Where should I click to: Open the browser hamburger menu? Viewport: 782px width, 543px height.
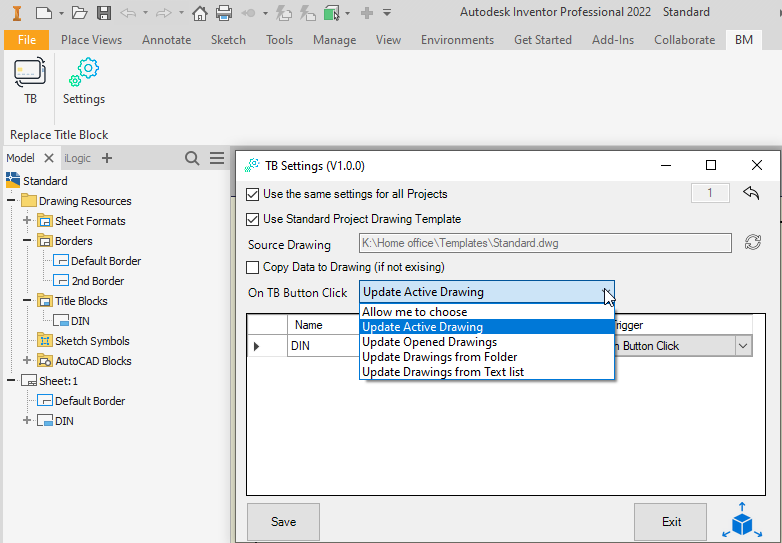[217, 158]
